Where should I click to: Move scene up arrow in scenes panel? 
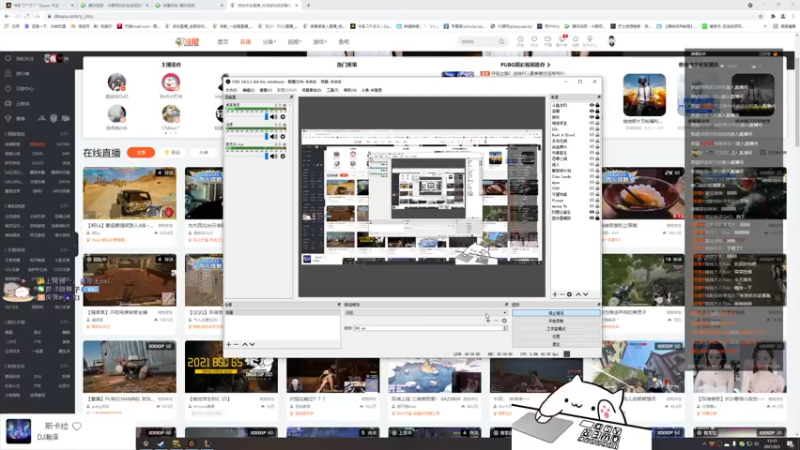pyautogui.click(x=244, y=344)
